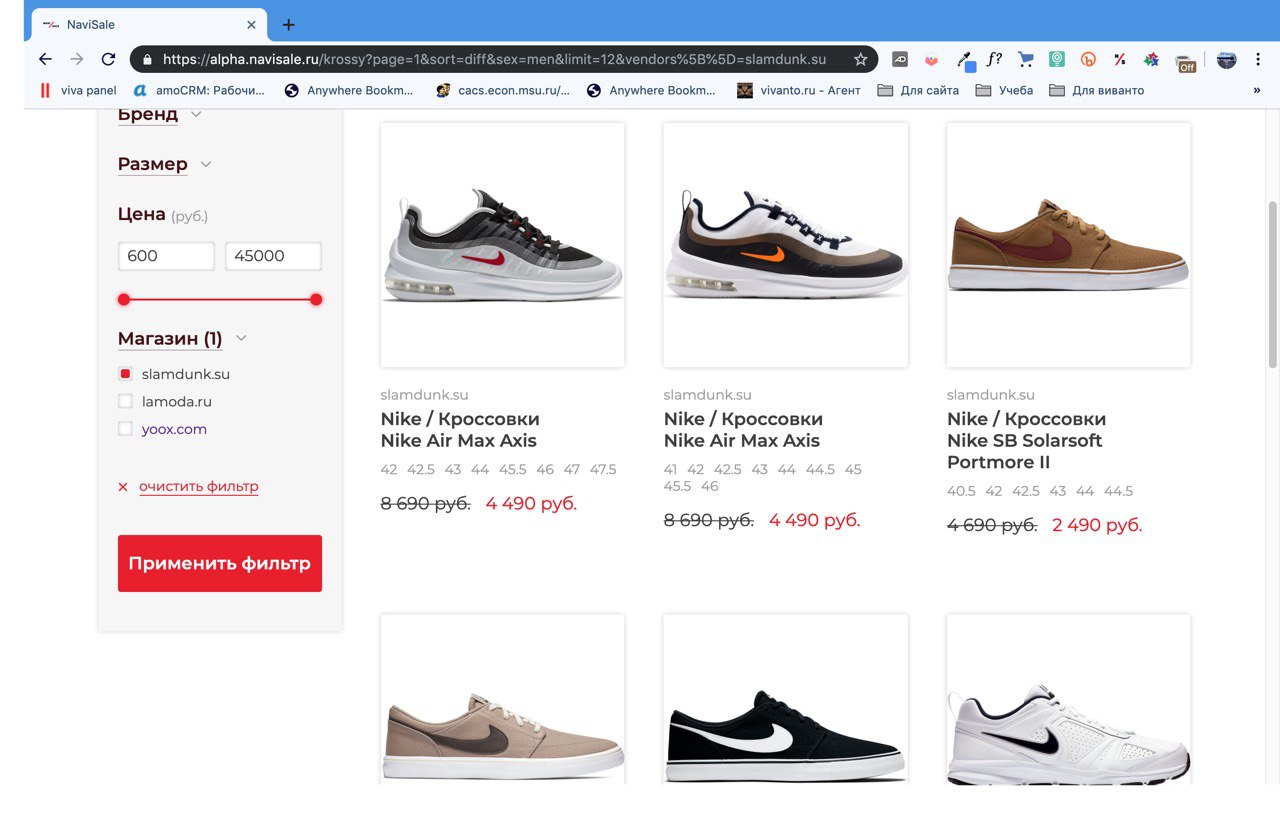Open a new browser tab
The width and height of the screenshot is (1280, 813).
point(288,25)
